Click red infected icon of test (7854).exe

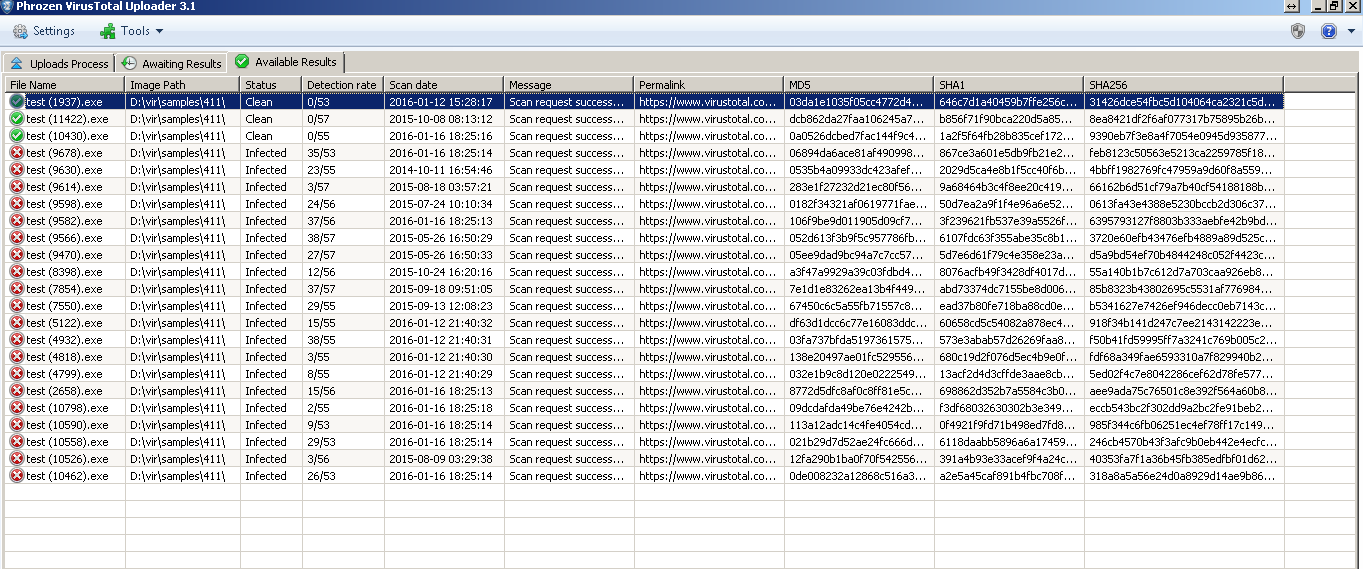16,289
